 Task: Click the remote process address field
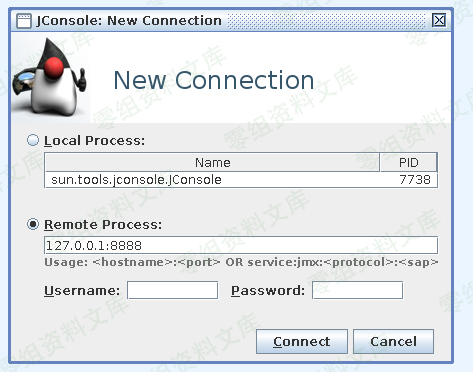[241, 245]
